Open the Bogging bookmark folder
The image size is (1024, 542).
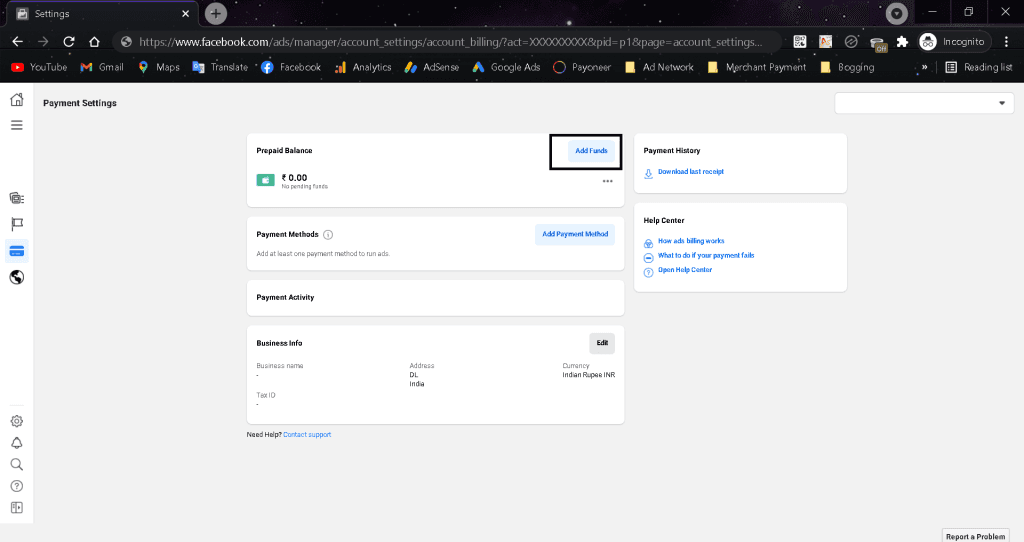(846, 67)
